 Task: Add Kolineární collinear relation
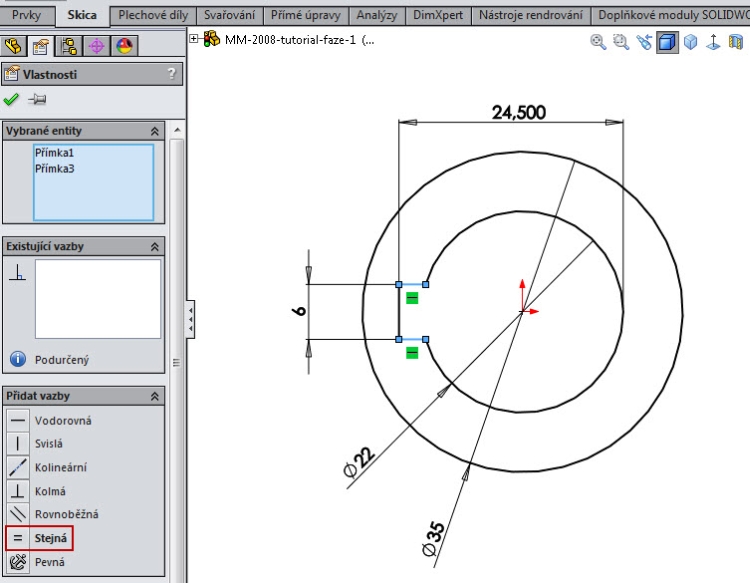click(47, 467)
